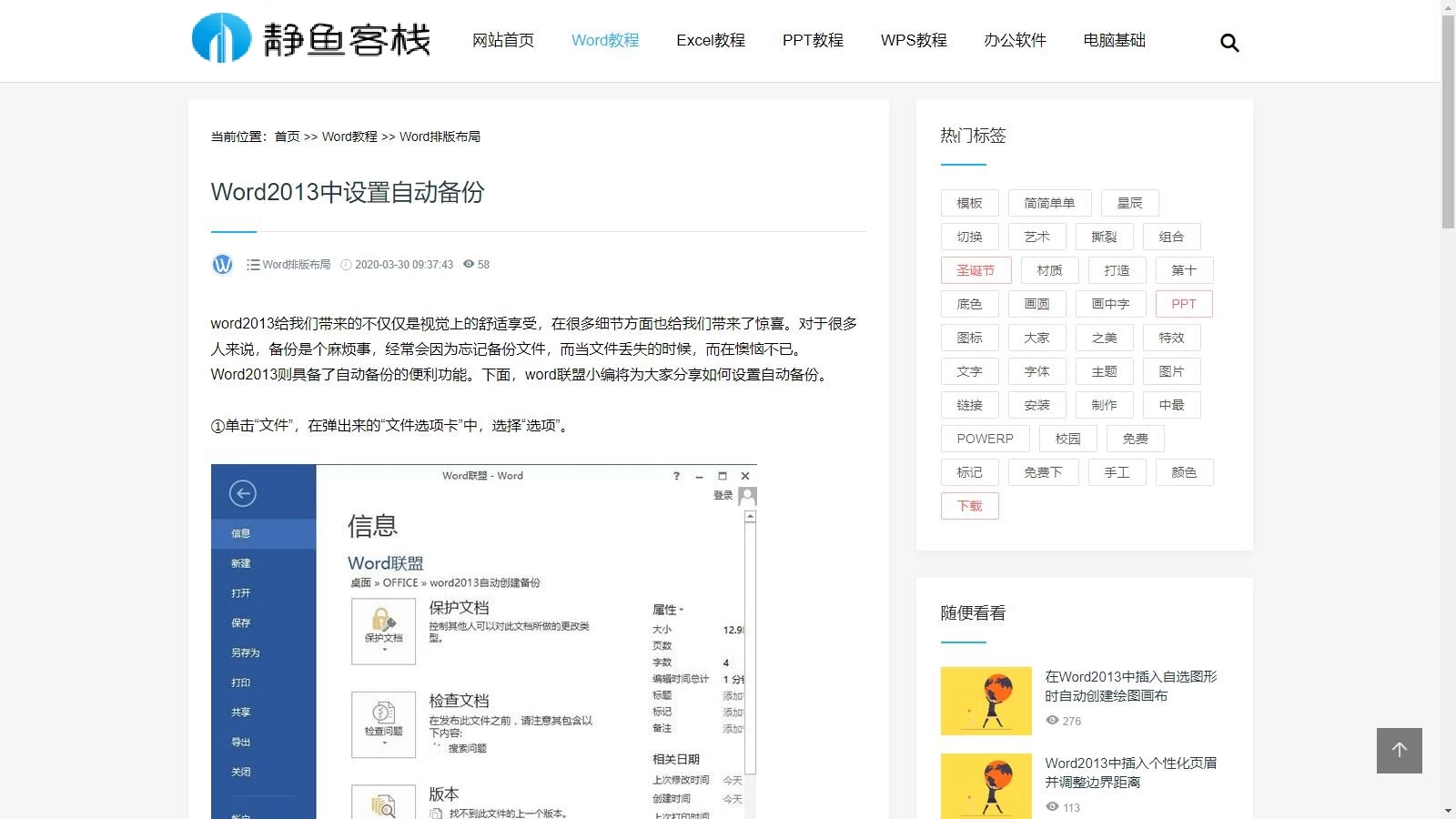Open the PPT教程 menu item
Screen dimensions: 1456x819
coord(813,40)
